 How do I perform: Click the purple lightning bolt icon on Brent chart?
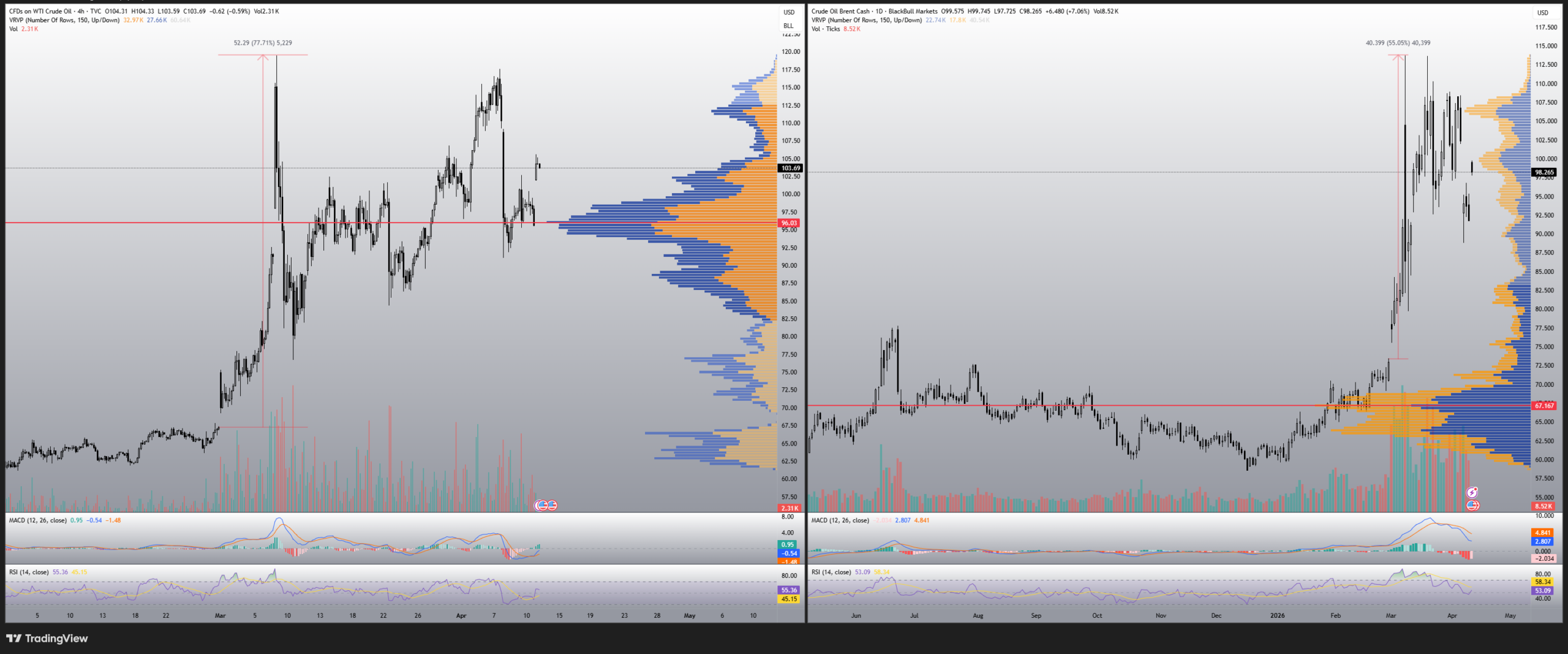click(1472, 492)
